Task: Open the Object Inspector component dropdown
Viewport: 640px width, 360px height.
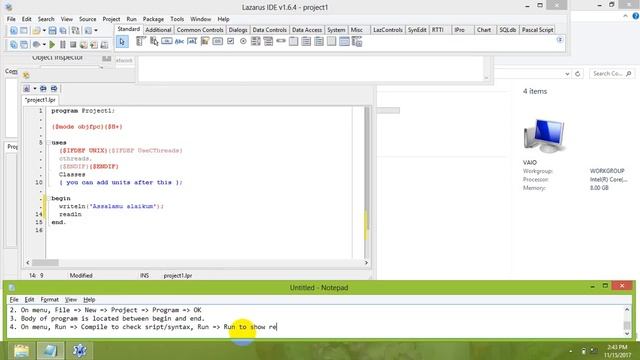Action: point(101,67)
